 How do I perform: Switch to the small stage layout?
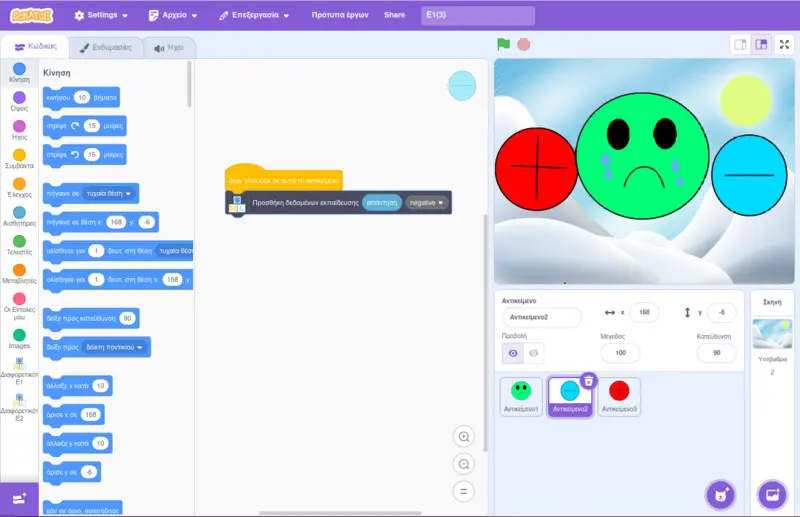click(x=740, y=44)
